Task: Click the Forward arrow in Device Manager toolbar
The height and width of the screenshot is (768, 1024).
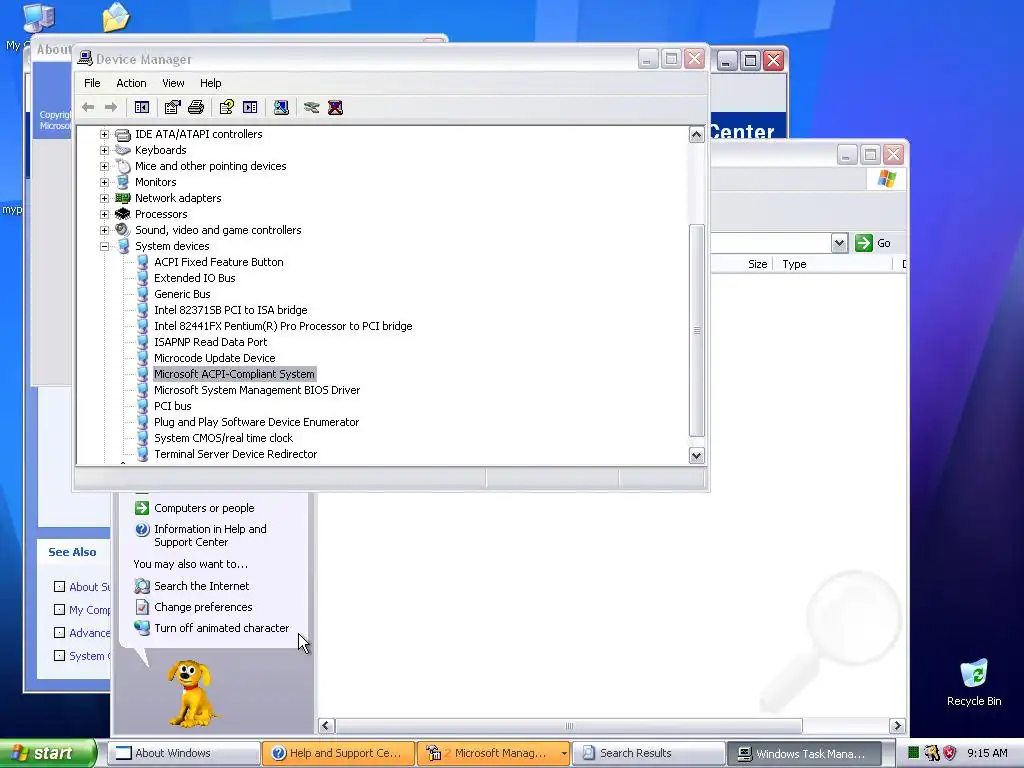Action: (x=111, y=107)
